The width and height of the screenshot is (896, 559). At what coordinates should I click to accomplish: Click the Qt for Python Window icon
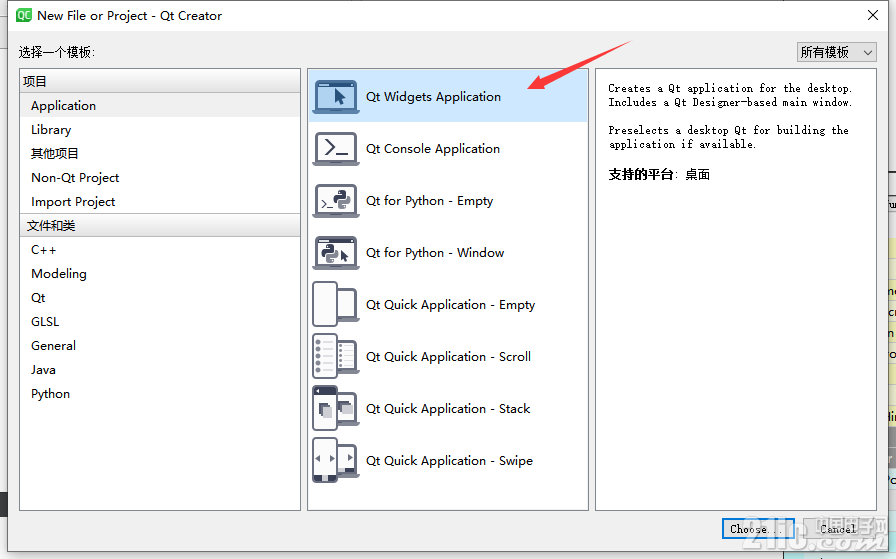335,253
